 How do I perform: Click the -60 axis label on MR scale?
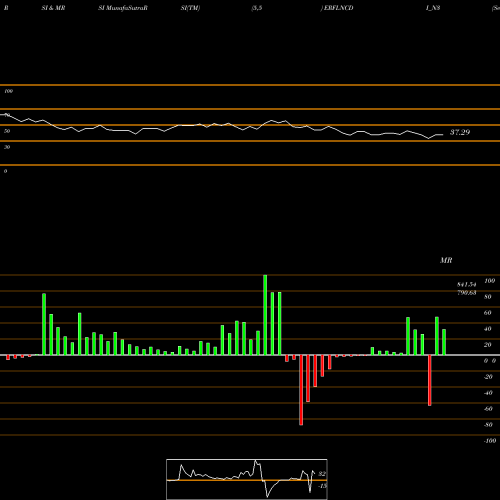tap(488, 409)
